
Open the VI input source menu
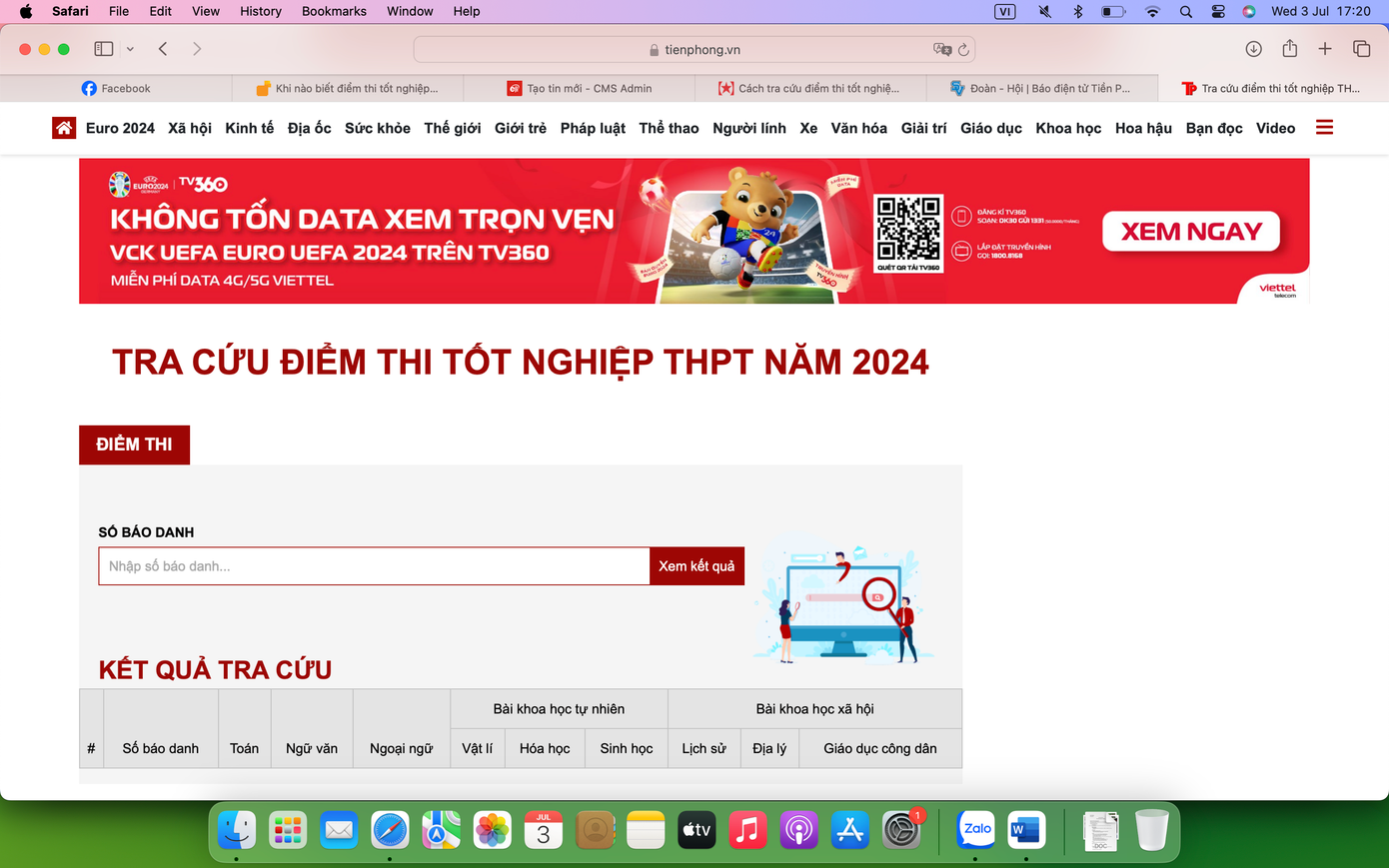1003,11
